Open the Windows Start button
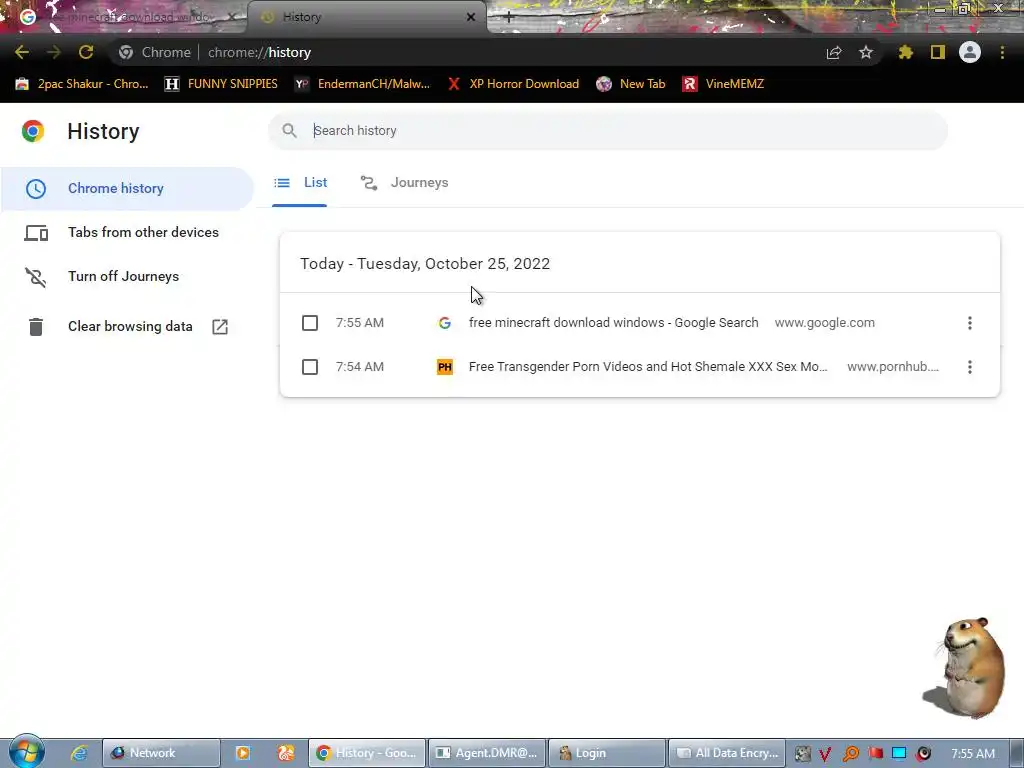 tap(26, 752)
